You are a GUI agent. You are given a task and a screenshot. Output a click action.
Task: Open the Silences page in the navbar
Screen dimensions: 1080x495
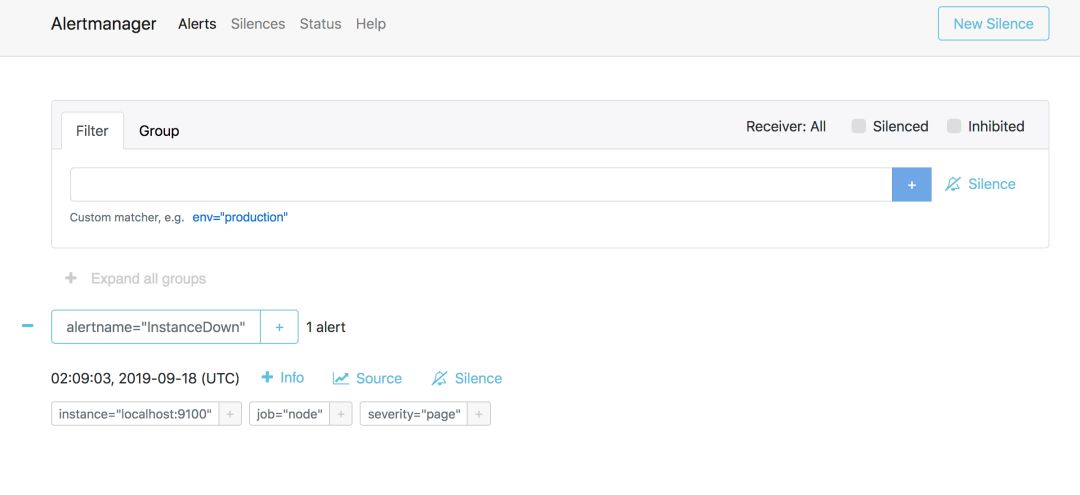click(258, 24)
